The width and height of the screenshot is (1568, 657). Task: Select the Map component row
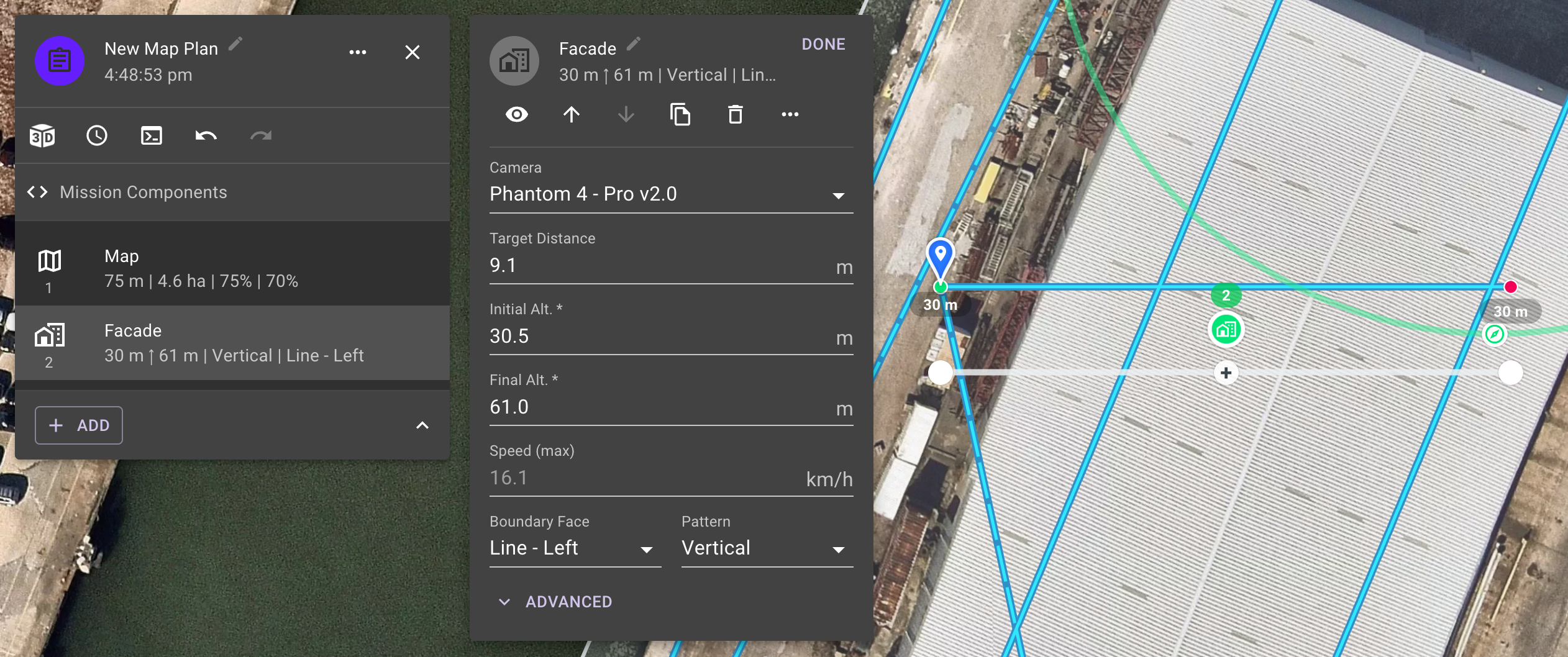(x=232, y=269)
